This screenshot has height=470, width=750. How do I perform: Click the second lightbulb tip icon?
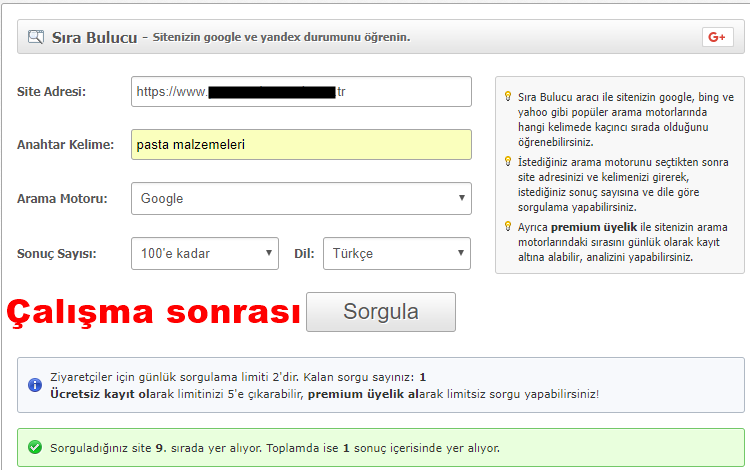pos(508,161)
